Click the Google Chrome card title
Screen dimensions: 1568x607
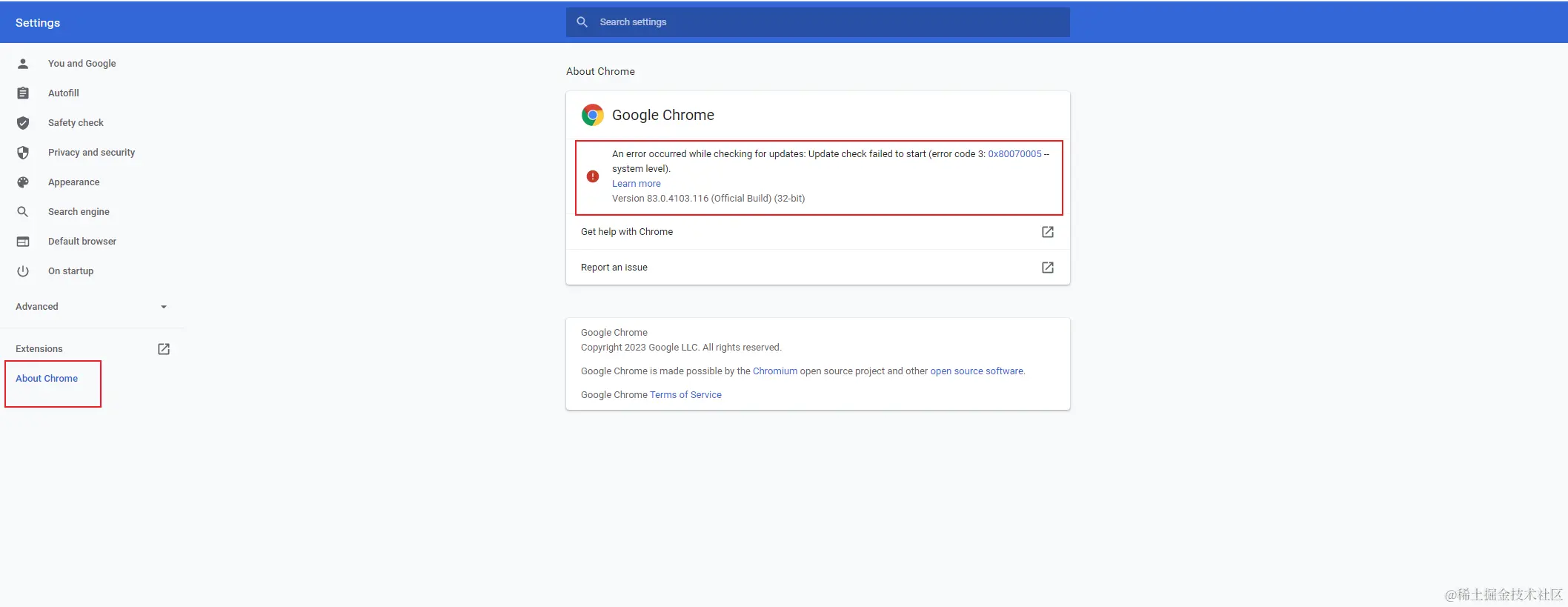(663, 115)
